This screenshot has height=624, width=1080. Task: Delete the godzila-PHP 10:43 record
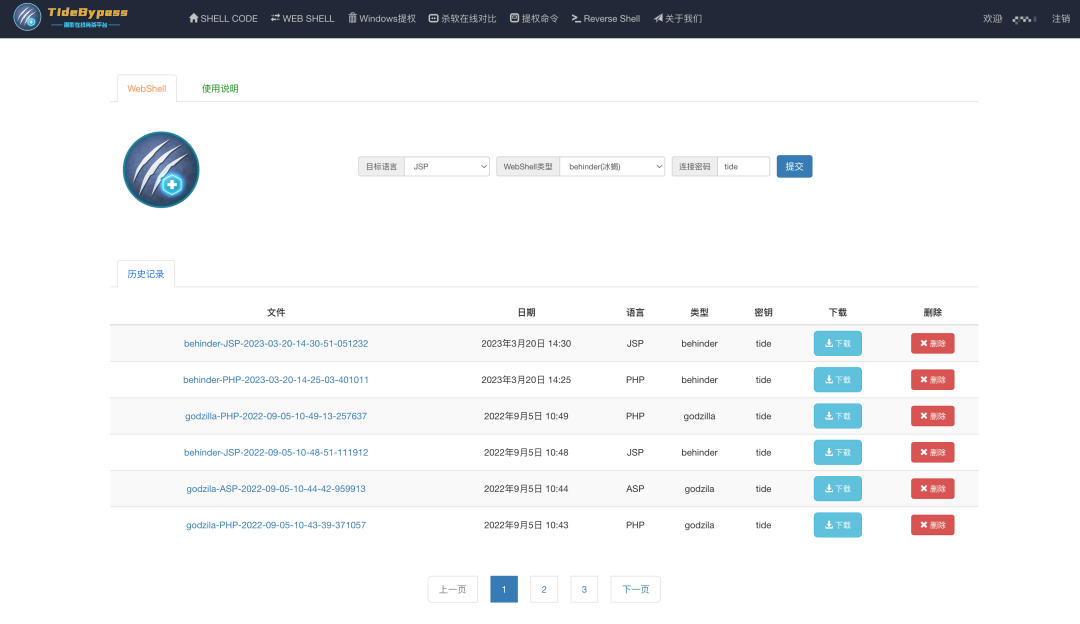933,525
